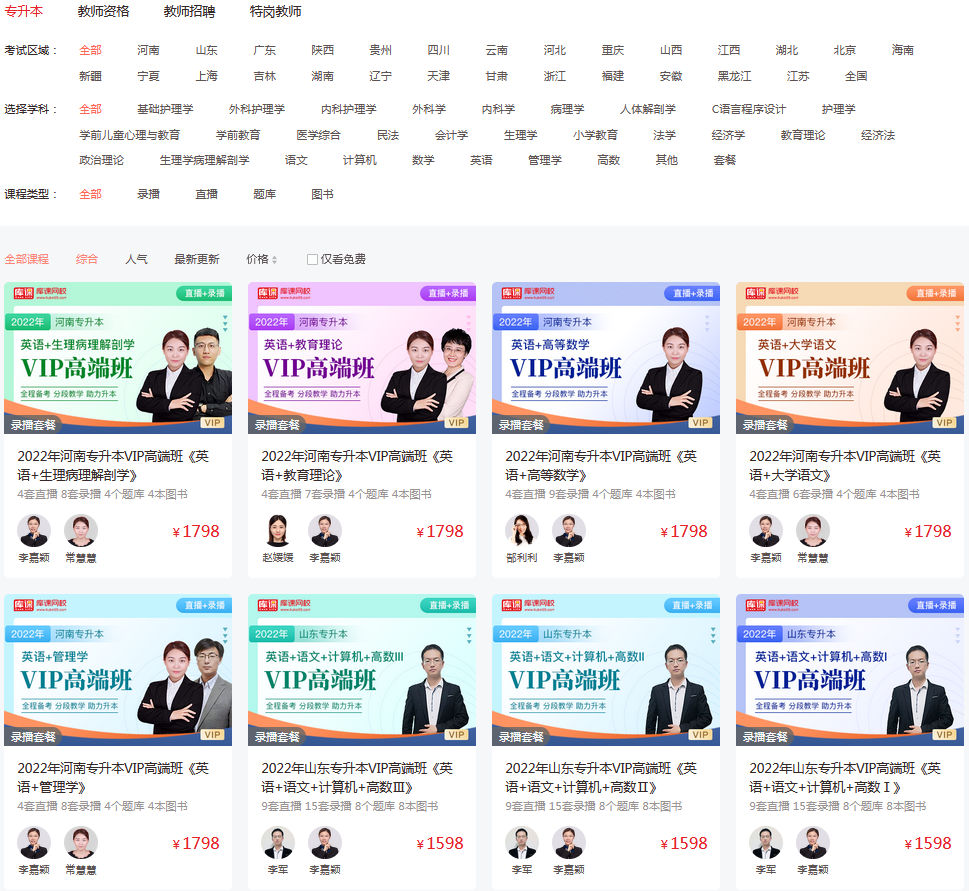Click 常慧慧 avatar on 英语+管理学 card
This screenshot has height=891, width=969.
(81, 843)
